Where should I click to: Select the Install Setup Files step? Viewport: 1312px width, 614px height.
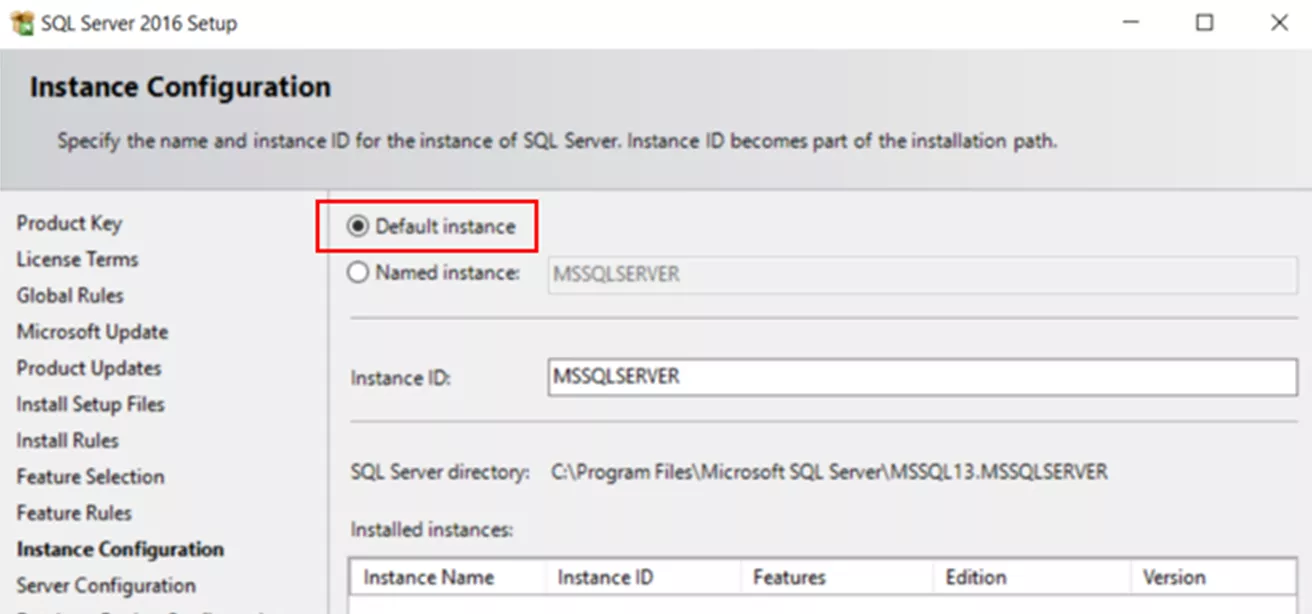(x=90, y=404)
